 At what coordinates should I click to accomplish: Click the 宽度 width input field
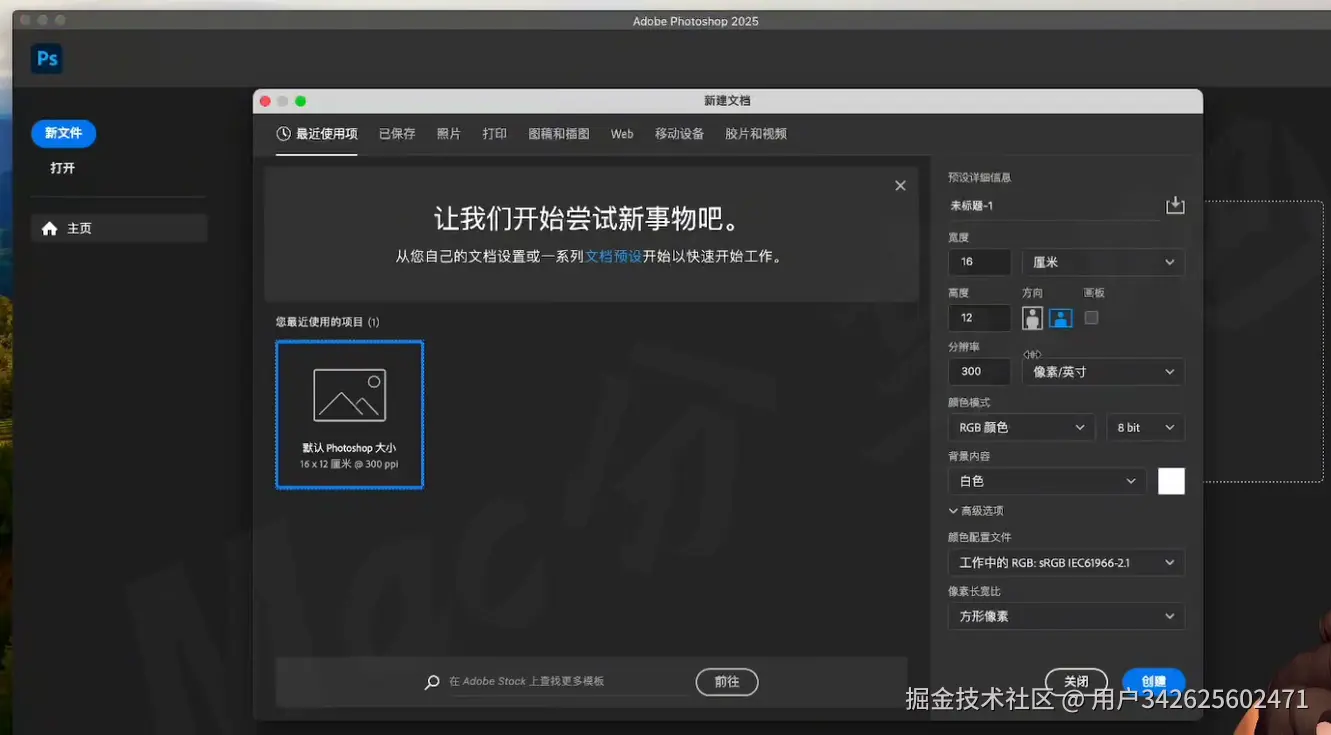pos(979,262)
